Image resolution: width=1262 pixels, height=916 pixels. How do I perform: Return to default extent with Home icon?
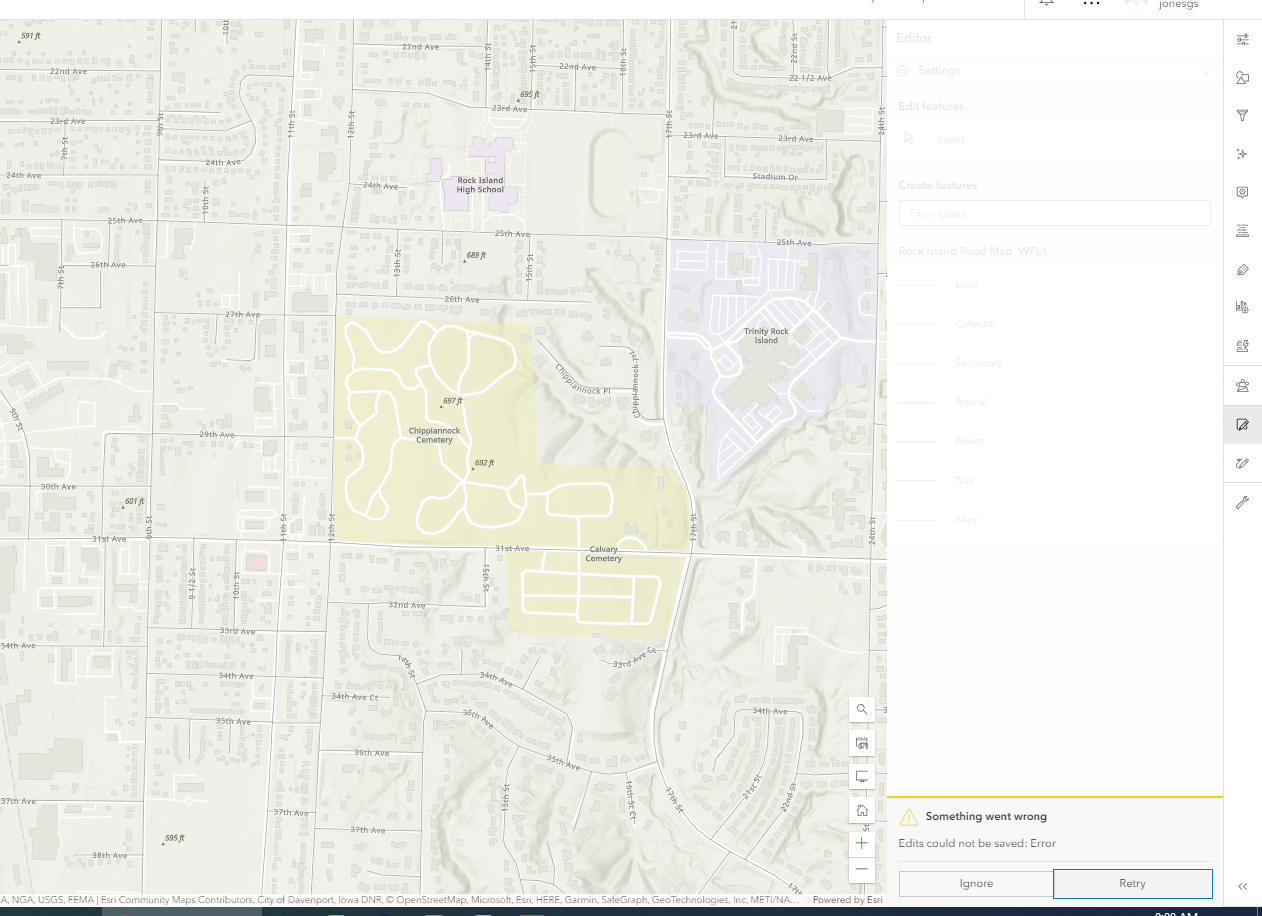coord(861,810)
